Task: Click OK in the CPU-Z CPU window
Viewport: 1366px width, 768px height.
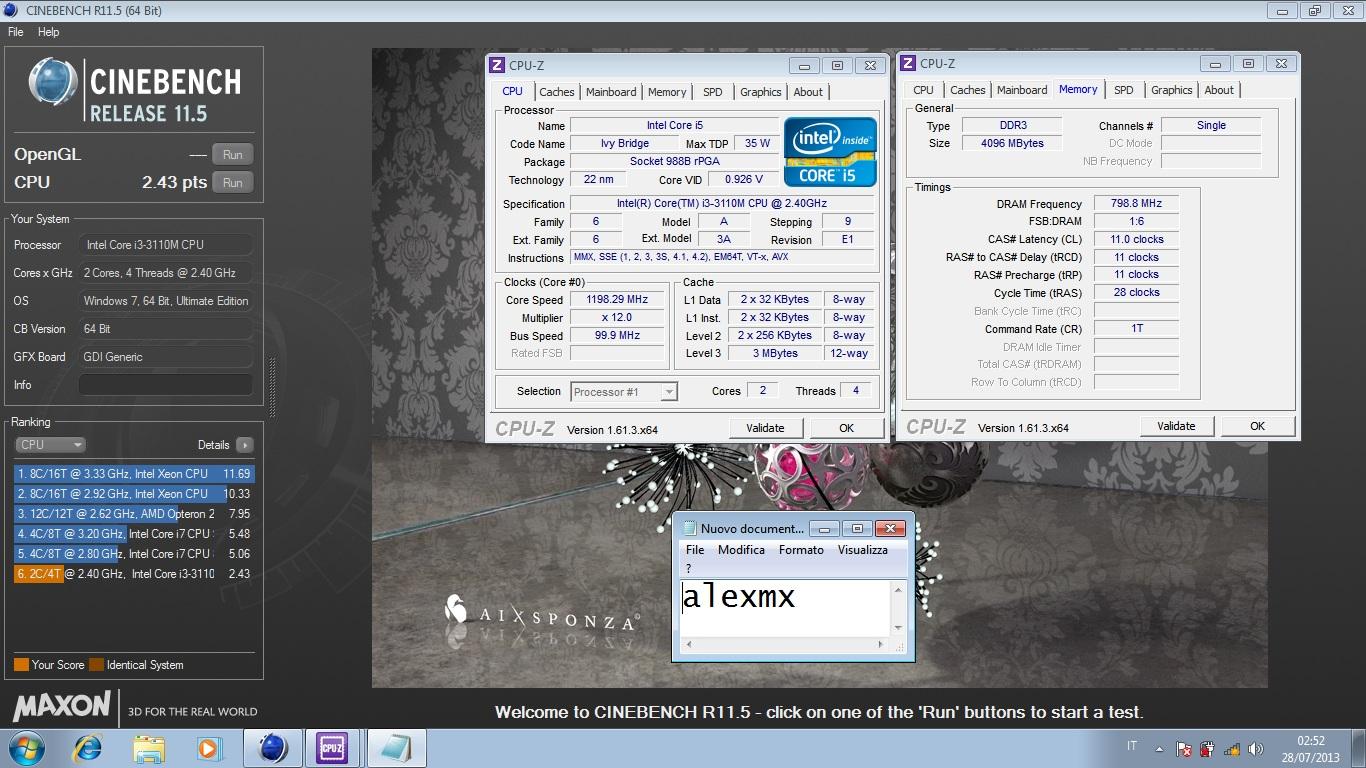Action: coord(846,428)
